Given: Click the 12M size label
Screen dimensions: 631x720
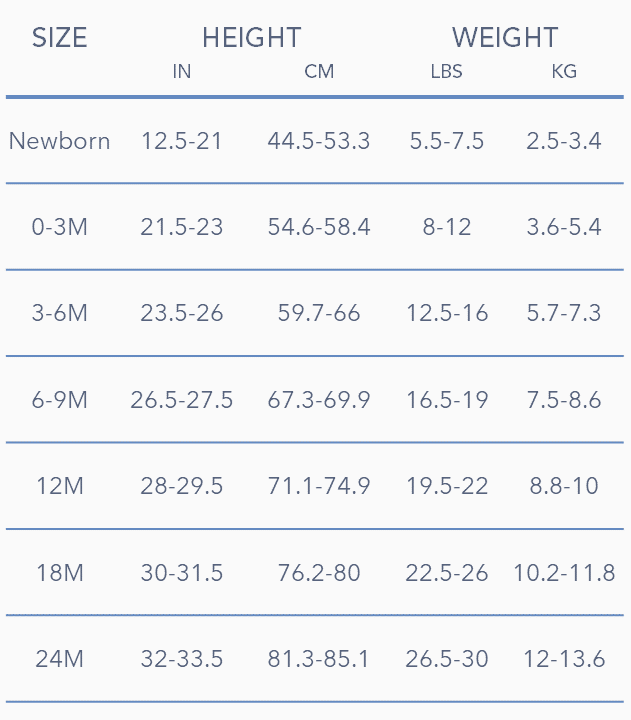Looking at the screenshot, I should (60, 487).
